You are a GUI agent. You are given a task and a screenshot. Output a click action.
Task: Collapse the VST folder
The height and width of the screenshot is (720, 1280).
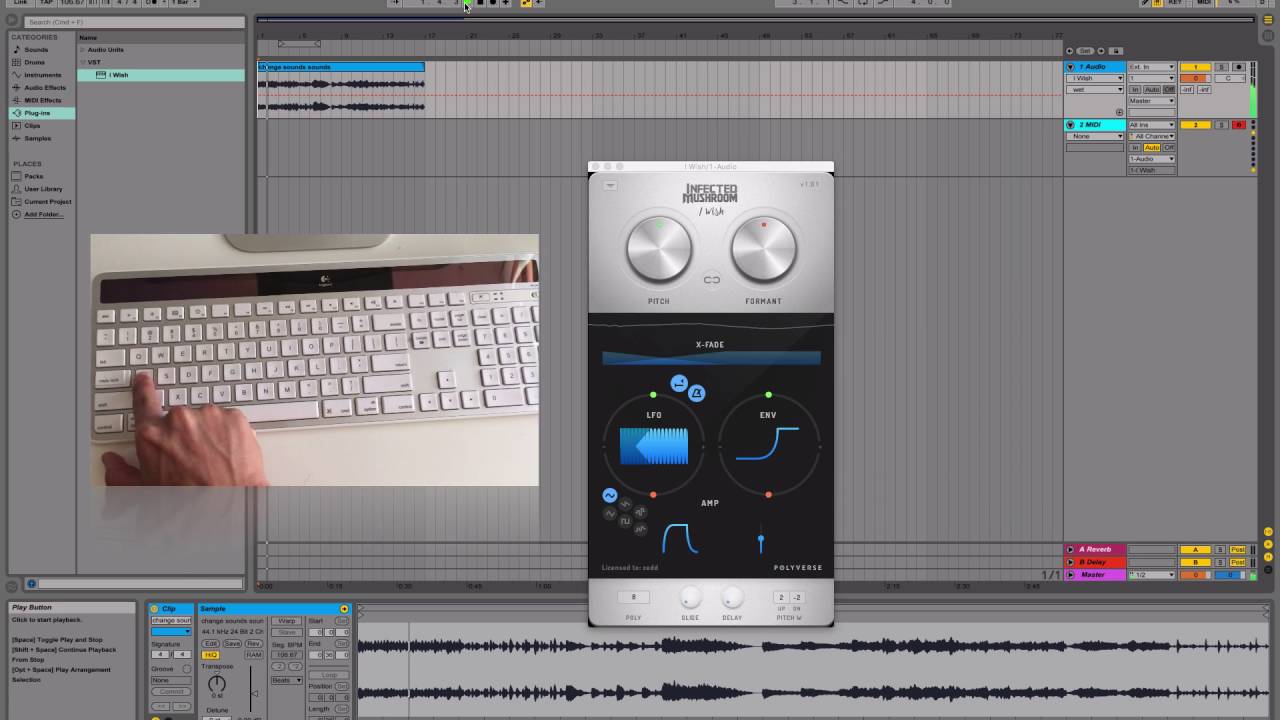82,62
